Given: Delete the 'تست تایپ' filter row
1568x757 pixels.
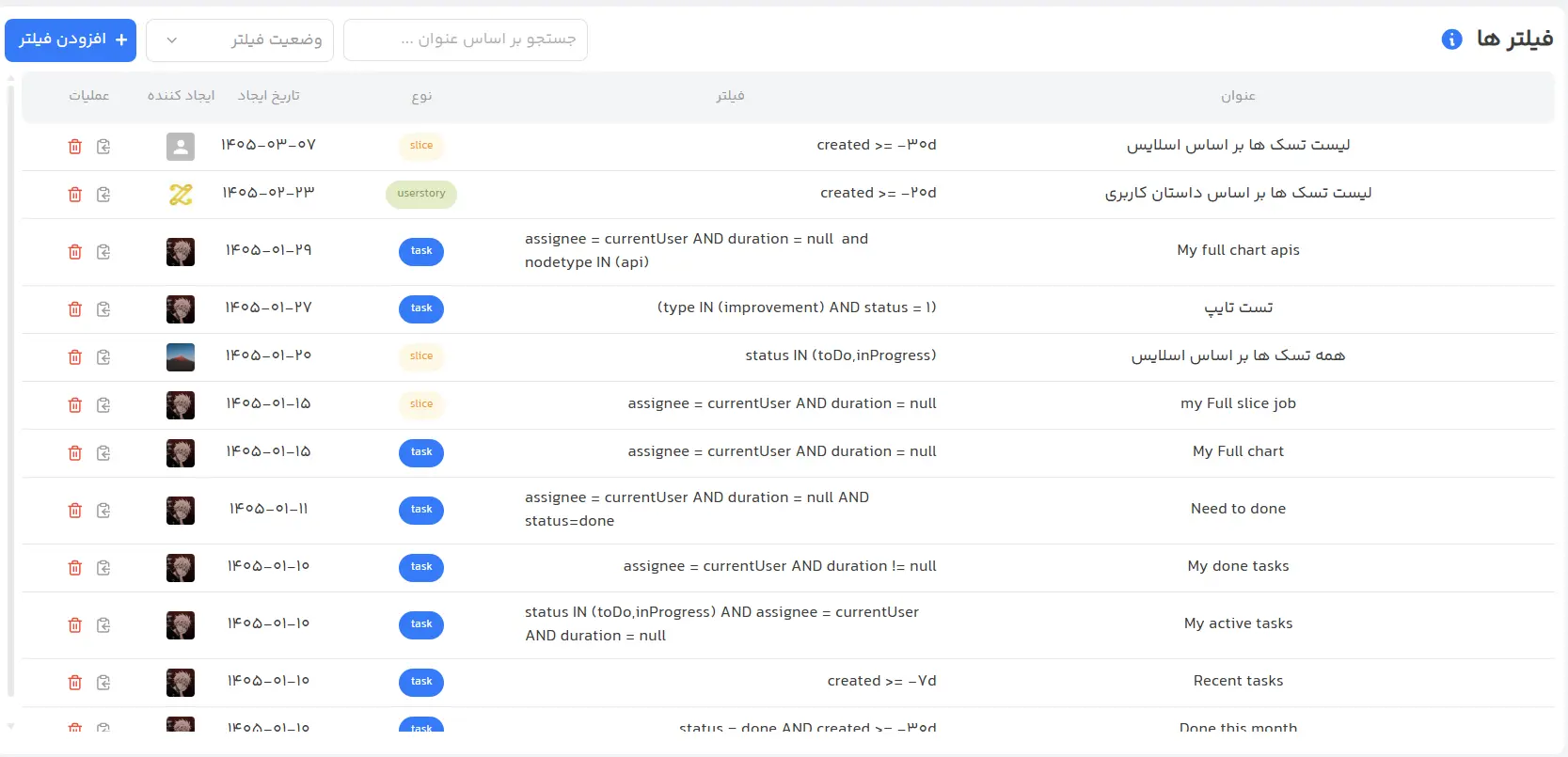Looking at the screenshot, I should pyautogui.click(x=75, y=308).
